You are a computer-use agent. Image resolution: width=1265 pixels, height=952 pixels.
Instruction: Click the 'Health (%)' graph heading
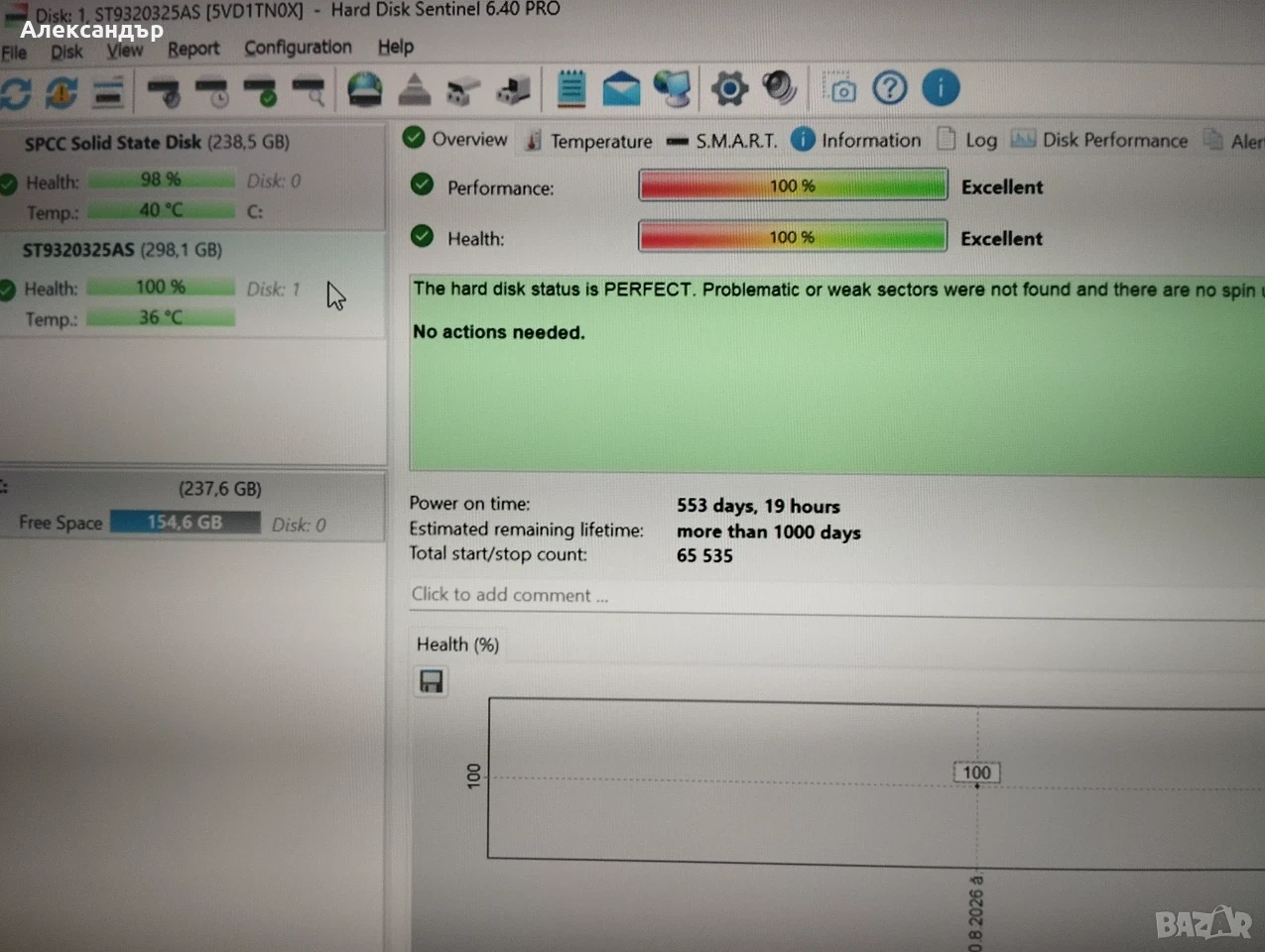[x=457, y=645]
